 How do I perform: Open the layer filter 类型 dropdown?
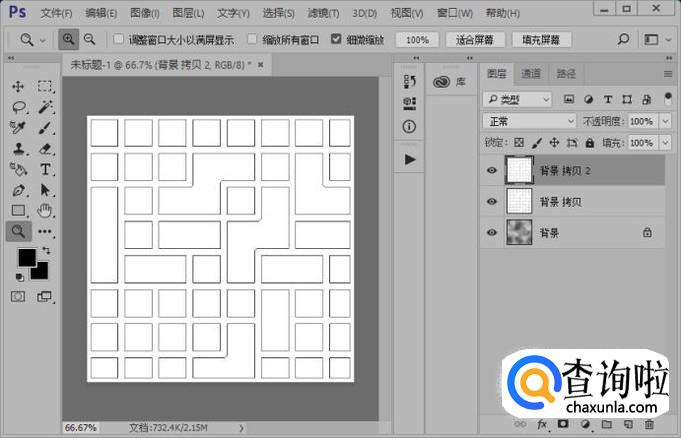[516, 99]
